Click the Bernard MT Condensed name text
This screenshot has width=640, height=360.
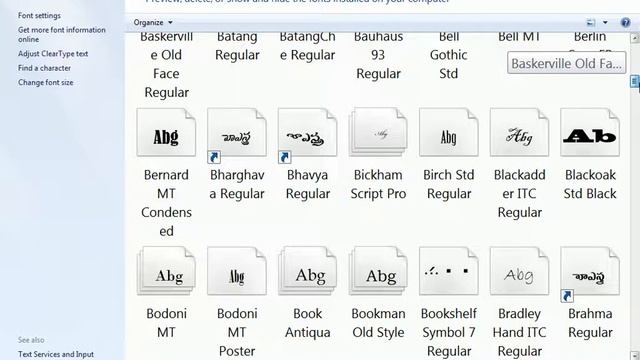pos(166,203)
